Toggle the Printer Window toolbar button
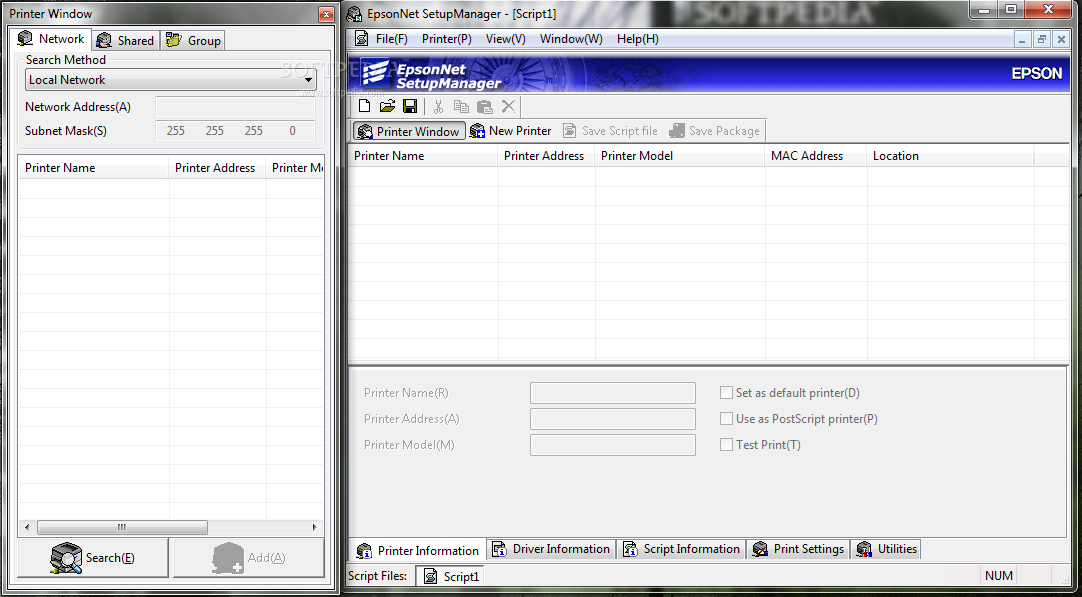The width and height of the screenshot is (1082, 597). 409,131
